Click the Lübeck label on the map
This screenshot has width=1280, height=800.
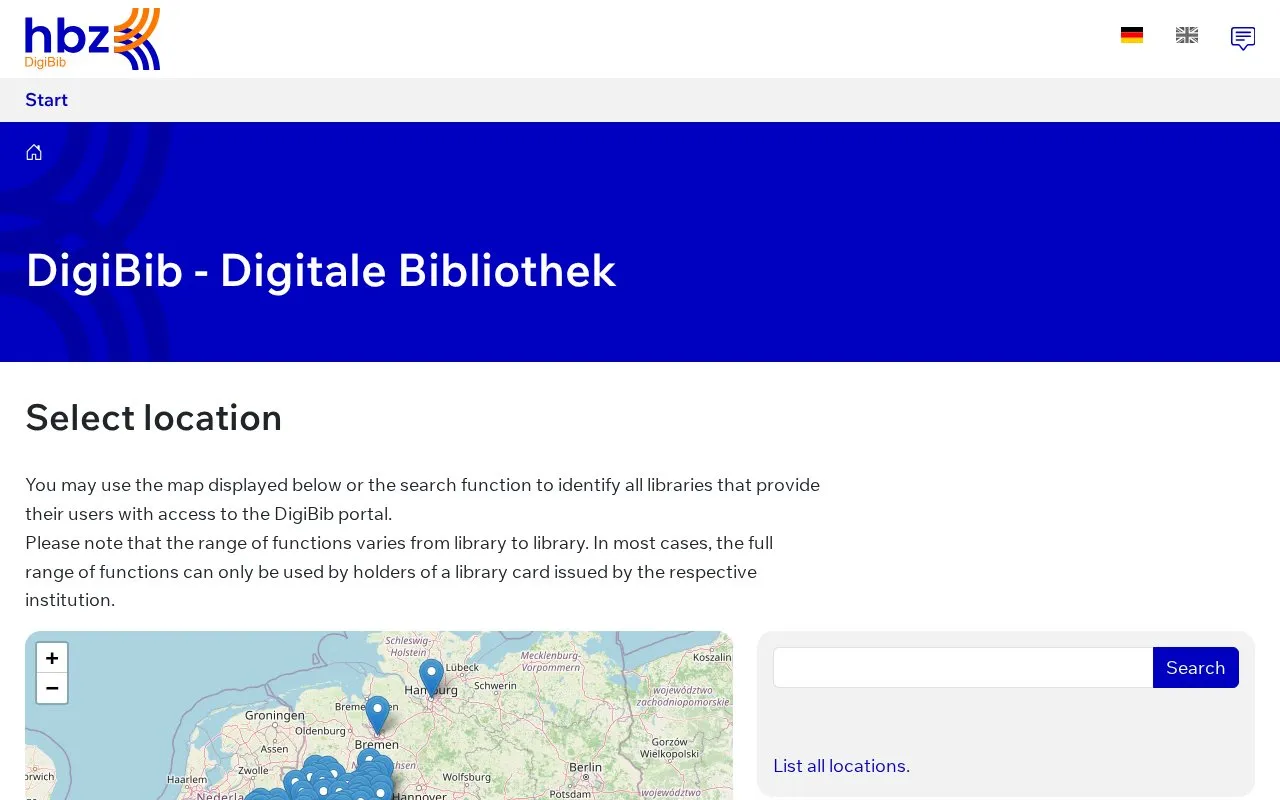[463, 667]
